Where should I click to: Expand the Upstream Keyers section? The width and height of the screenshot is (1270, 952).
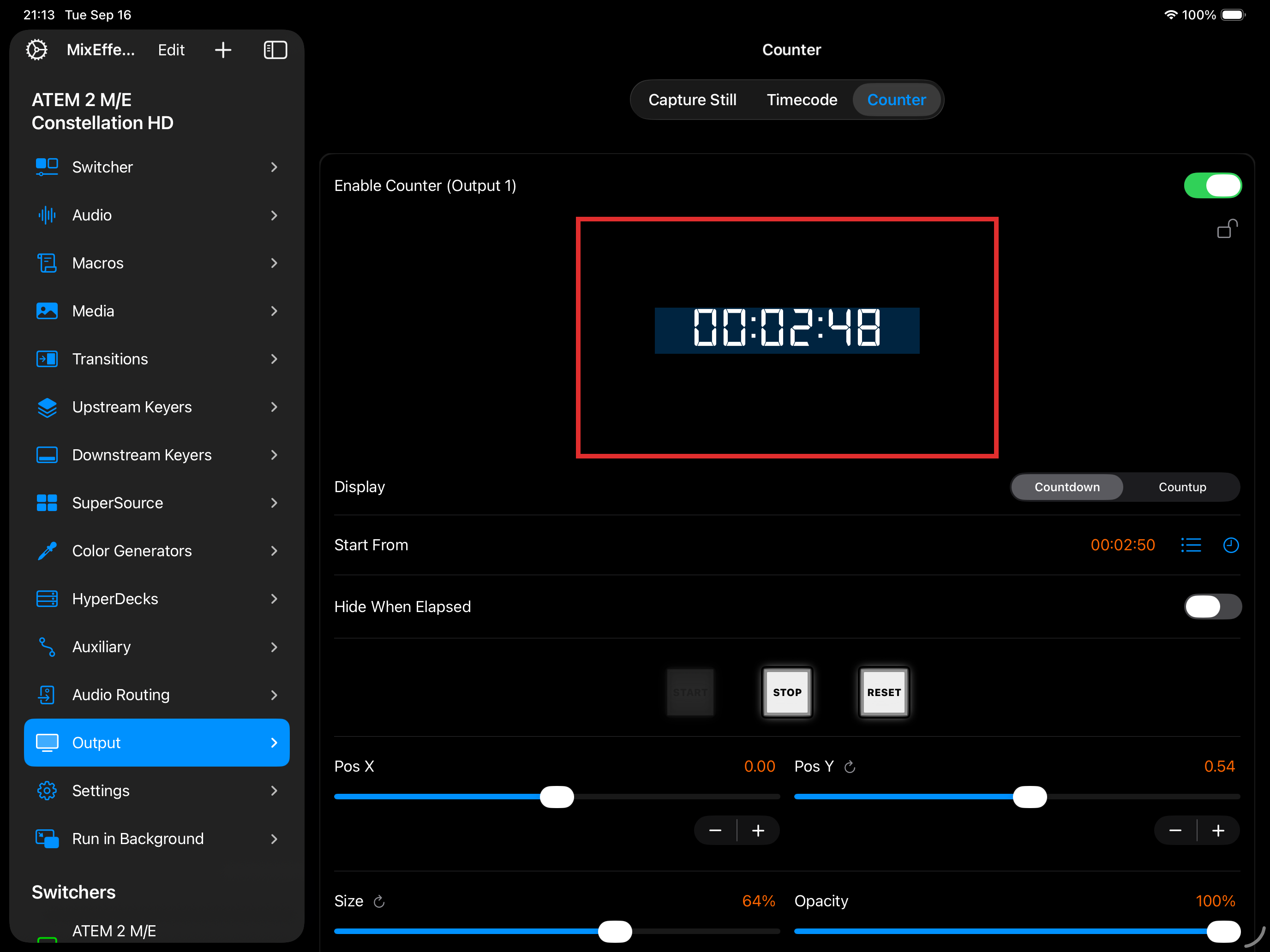click(156, 407)
